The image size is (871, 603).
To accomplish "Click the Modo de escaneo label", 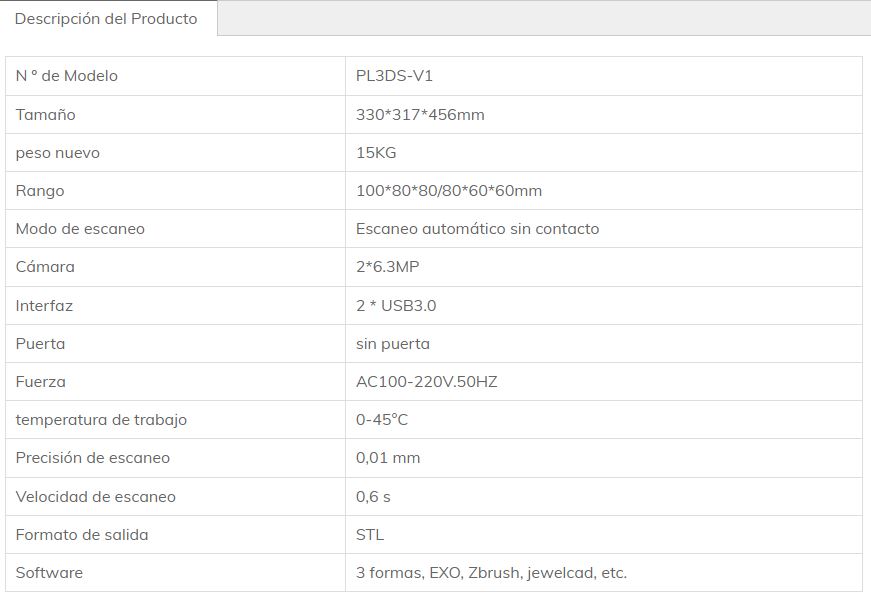I will 80,229.
